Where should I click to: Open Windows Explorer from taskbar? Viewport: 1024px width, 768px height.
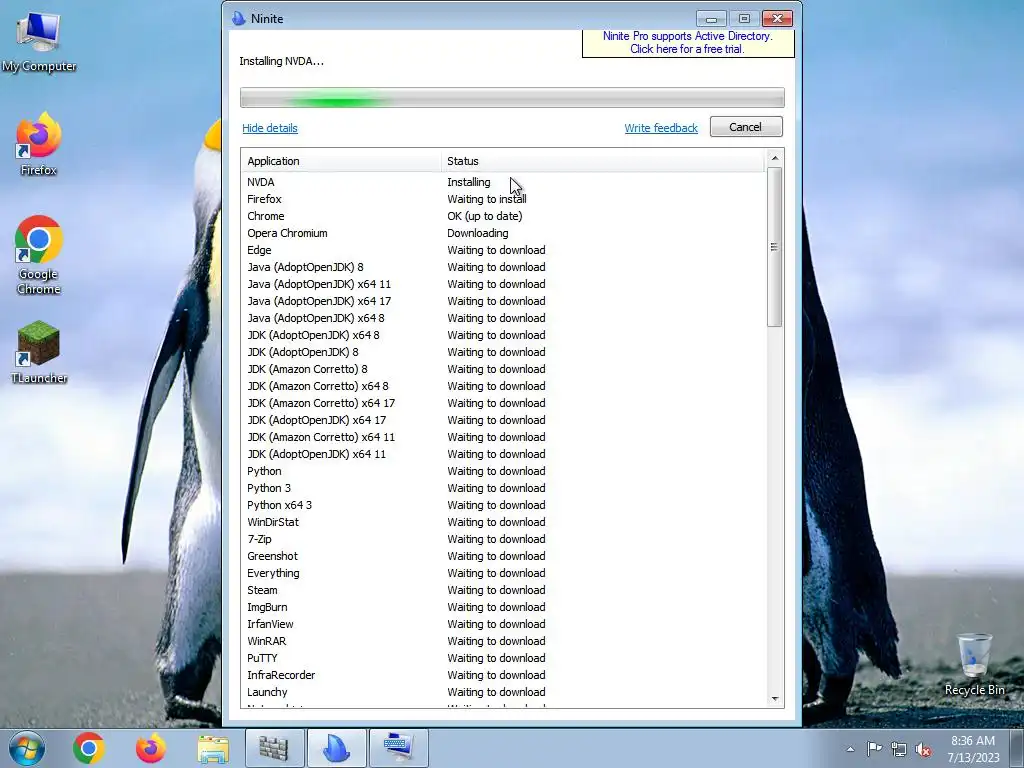(x=213, y=748)
